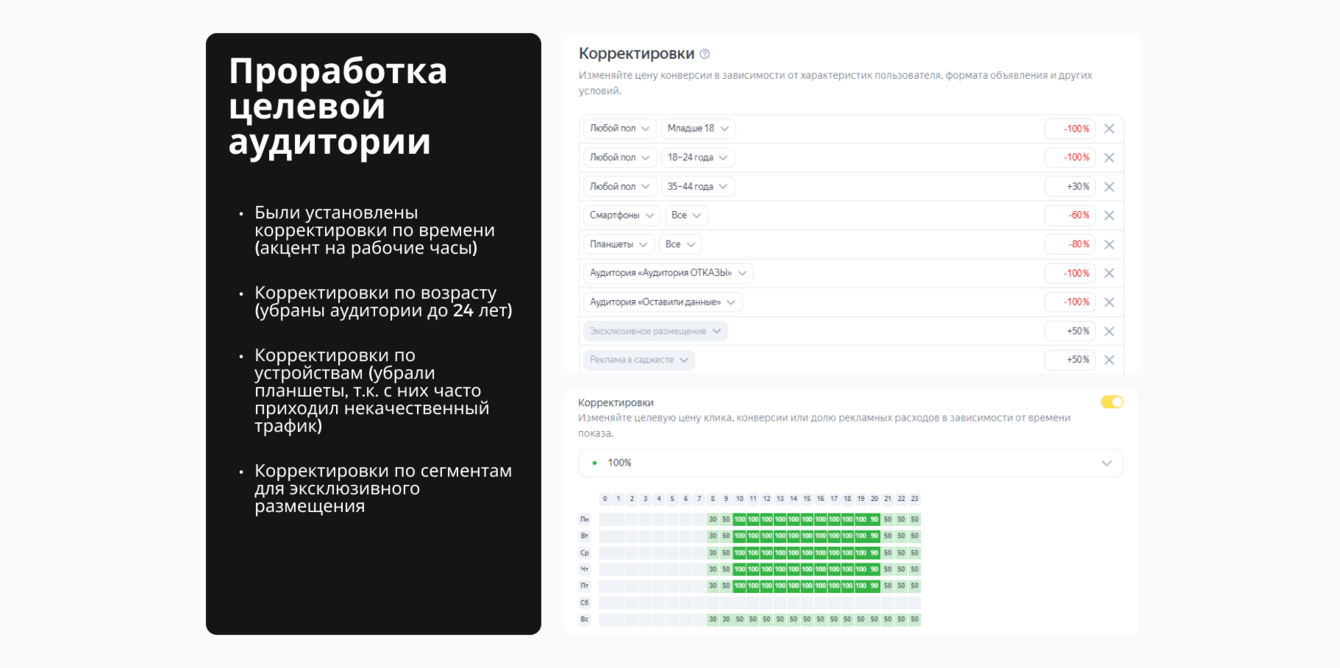Remove the Младше 18 adjustment row
1340x668 pixels.
click(x=1109, y=129)
